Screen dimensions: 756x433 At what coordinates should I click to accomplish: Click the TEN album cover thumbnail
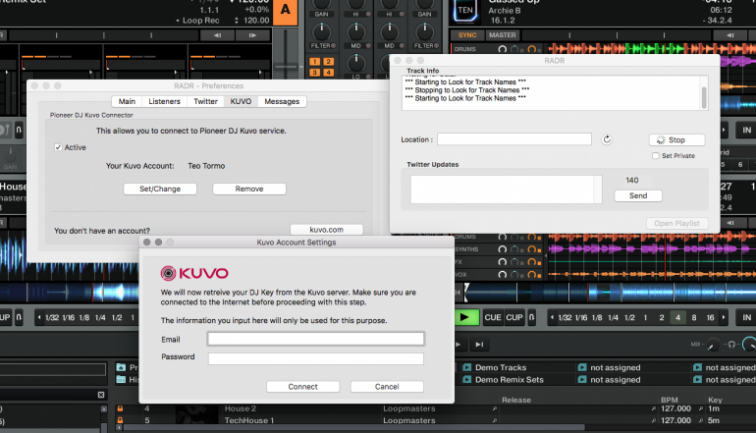465,11
